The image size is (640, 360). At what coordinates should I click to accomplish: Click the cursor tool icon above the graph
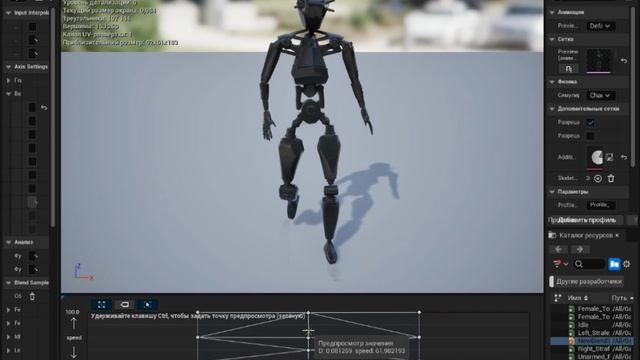[x=148, y=304]
